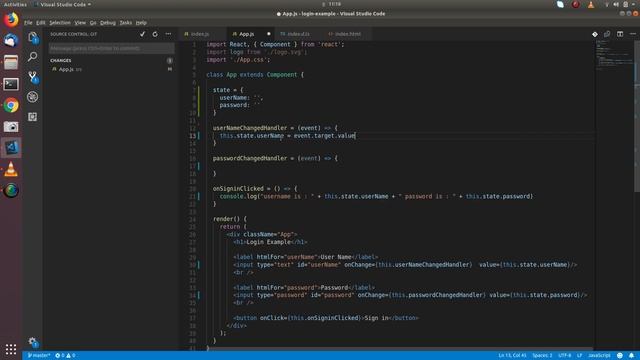The image size is (640, 360).
Task: Launch Firefox from the dock
Action: (x=11, y=20)
